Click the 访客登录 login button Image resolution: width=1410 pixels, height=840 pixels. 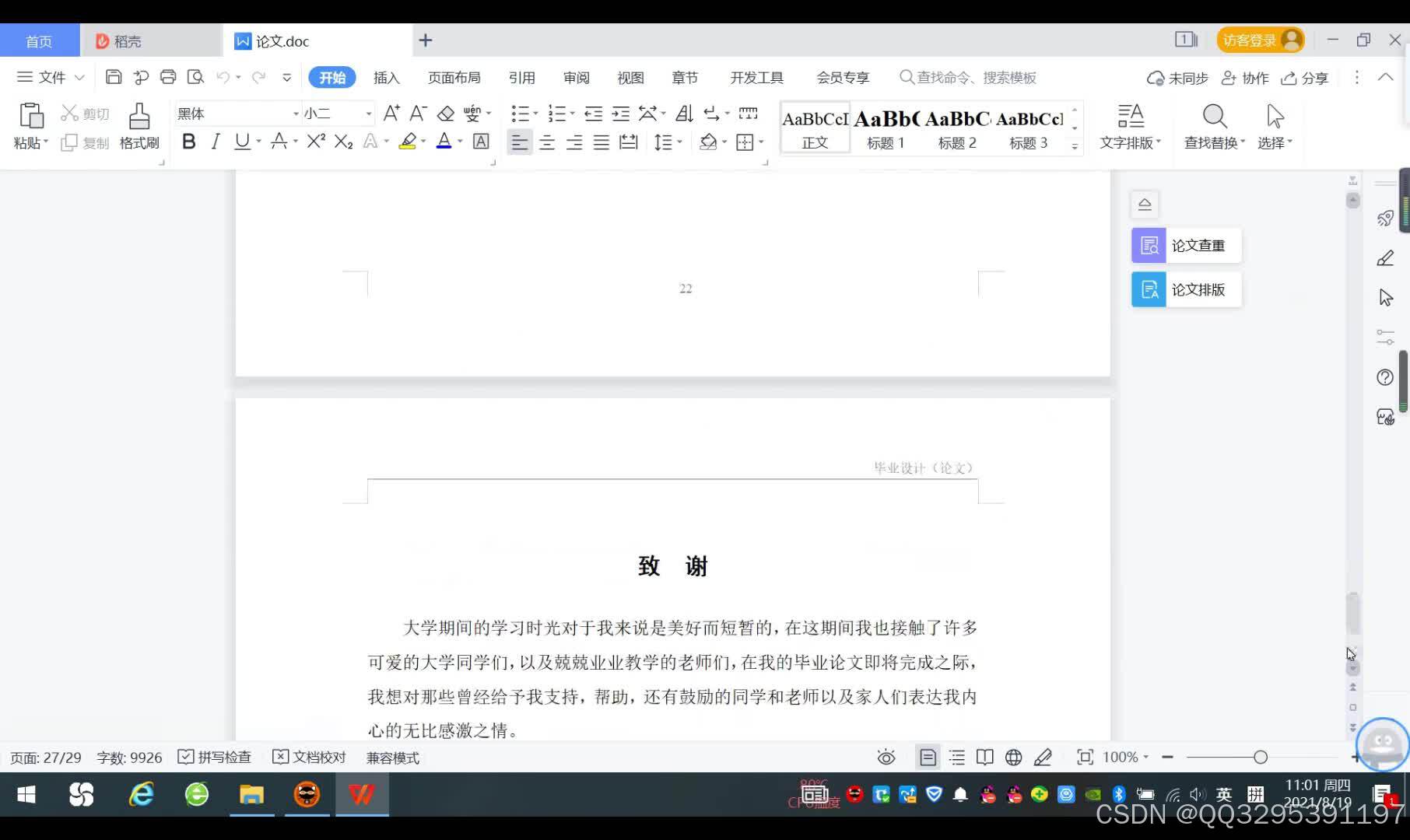tap(1260, 40)
